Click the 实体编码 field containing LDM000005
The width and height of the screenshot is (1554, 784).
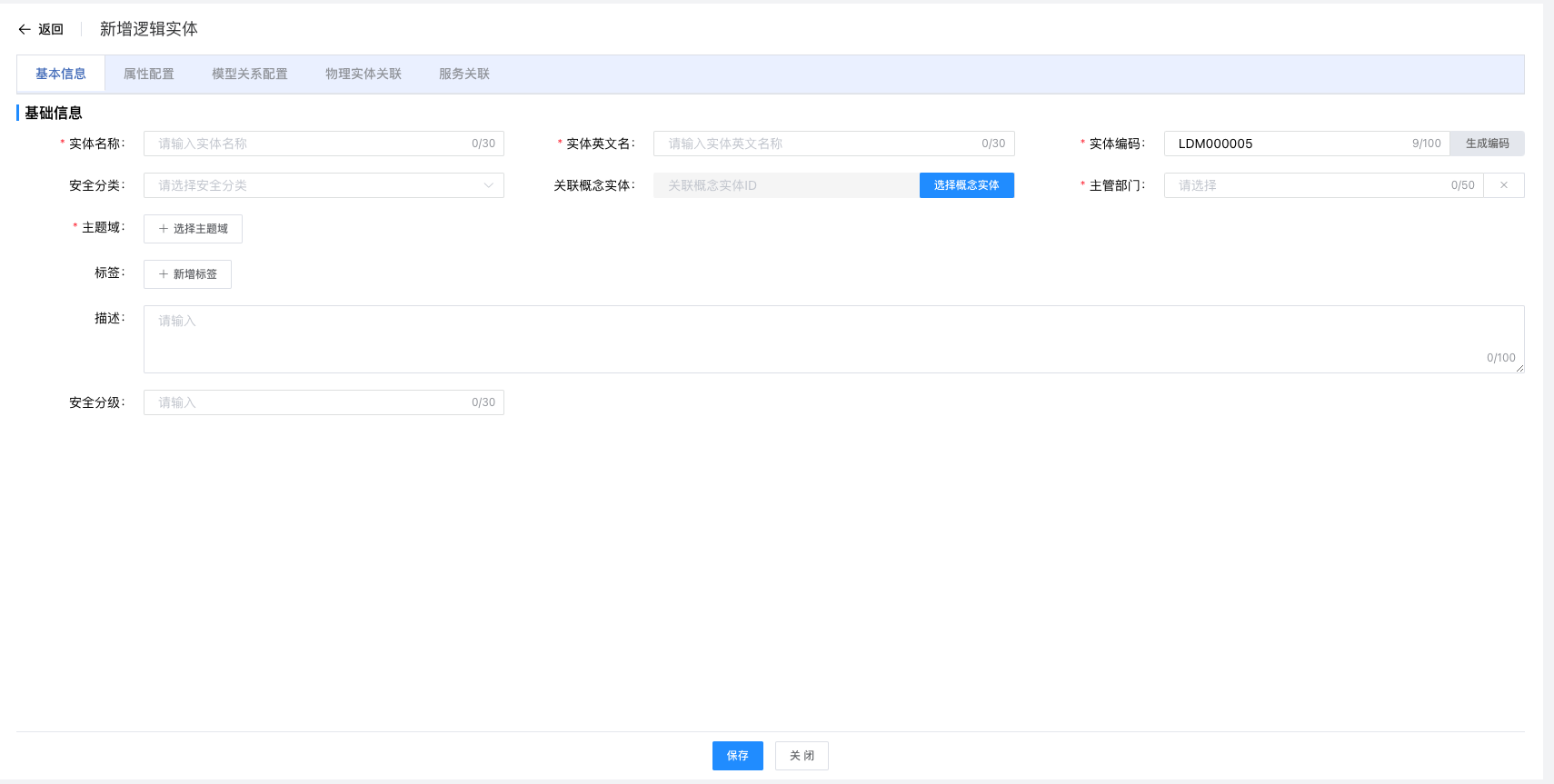[x=1290, y=144]
